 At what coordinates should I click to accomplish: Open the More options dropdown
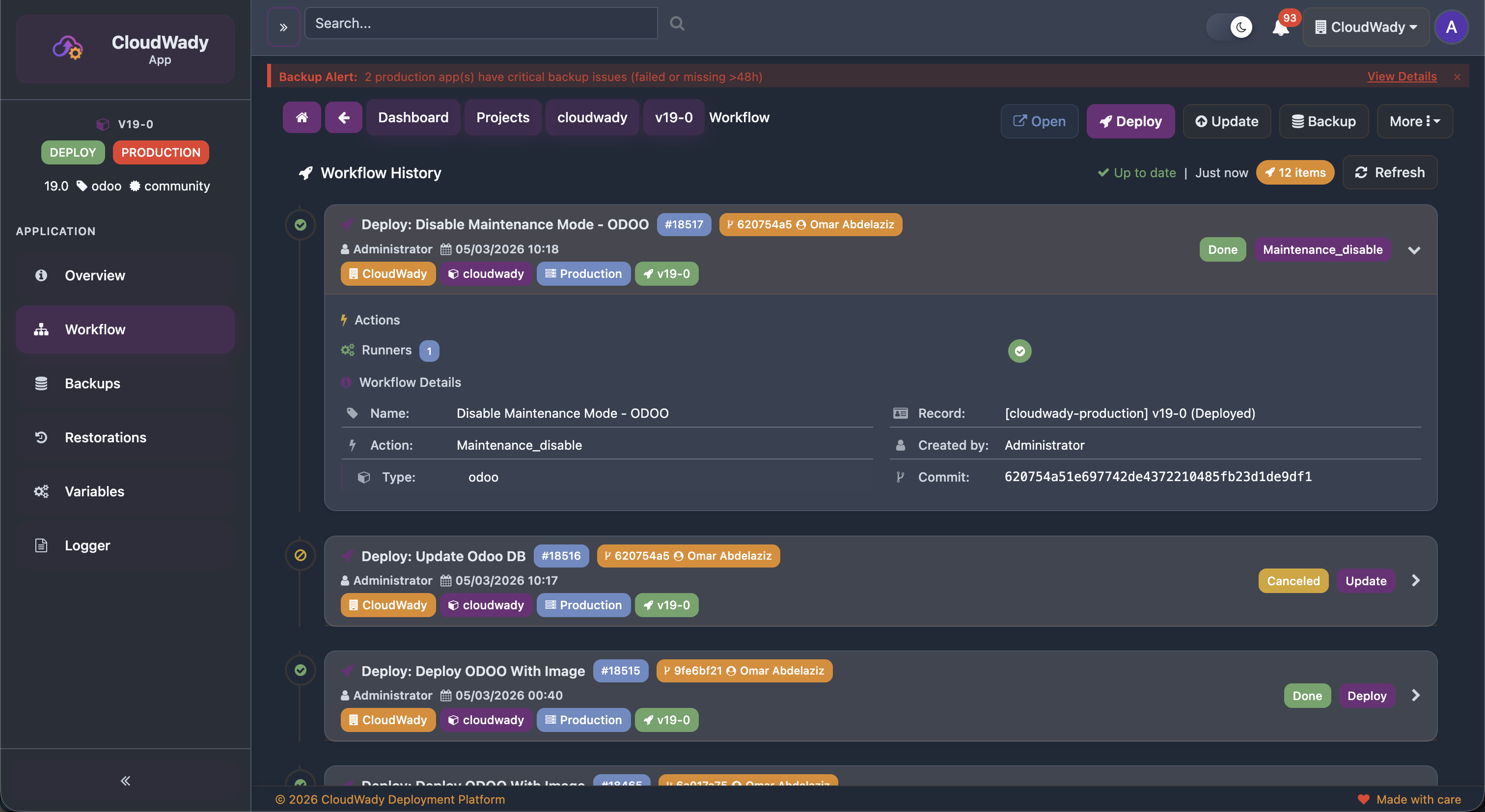point(1415,121)
